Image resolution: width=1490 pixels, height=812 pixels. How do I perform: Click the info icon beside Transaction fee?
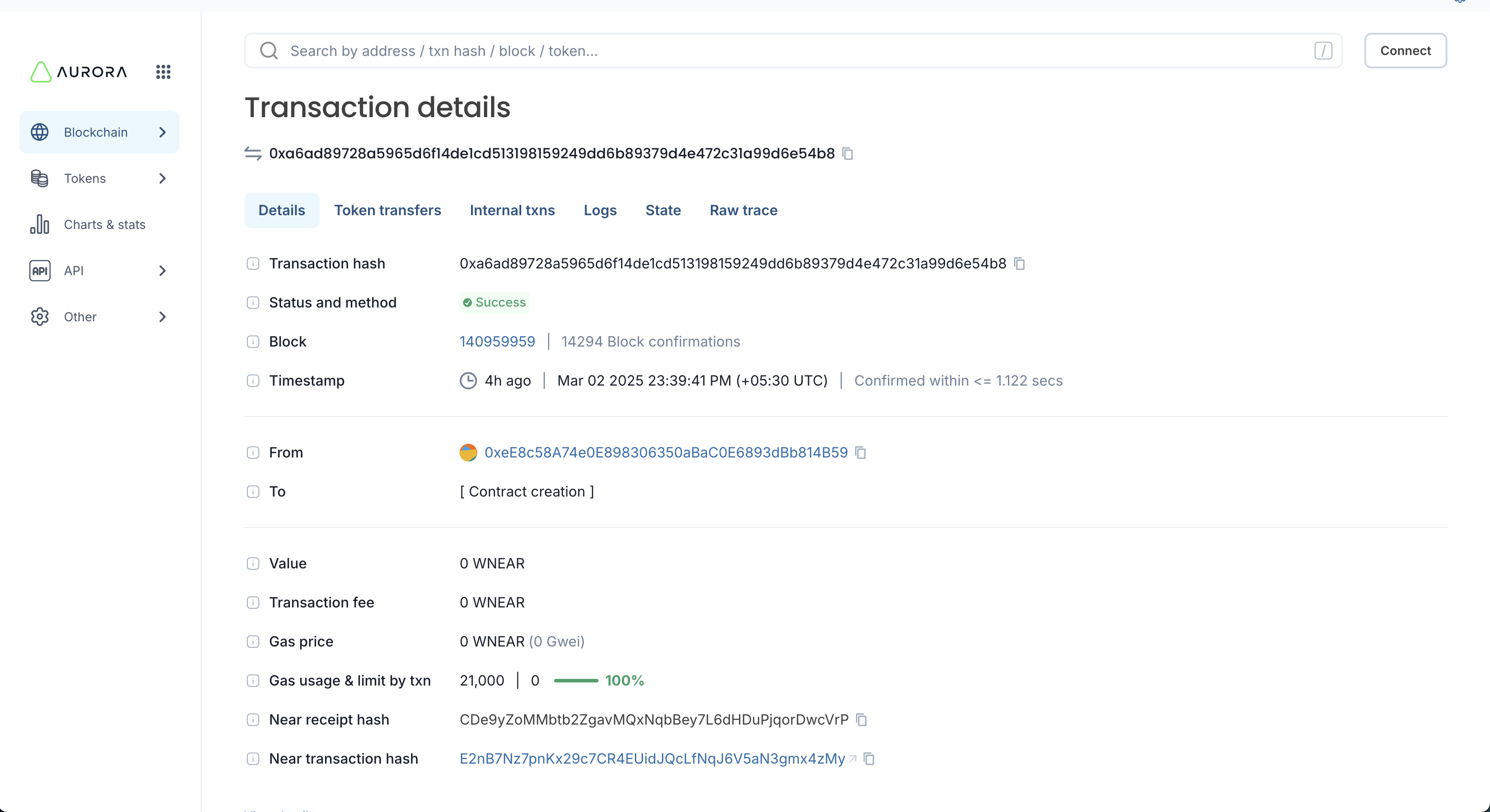click(x=253, y=602)
